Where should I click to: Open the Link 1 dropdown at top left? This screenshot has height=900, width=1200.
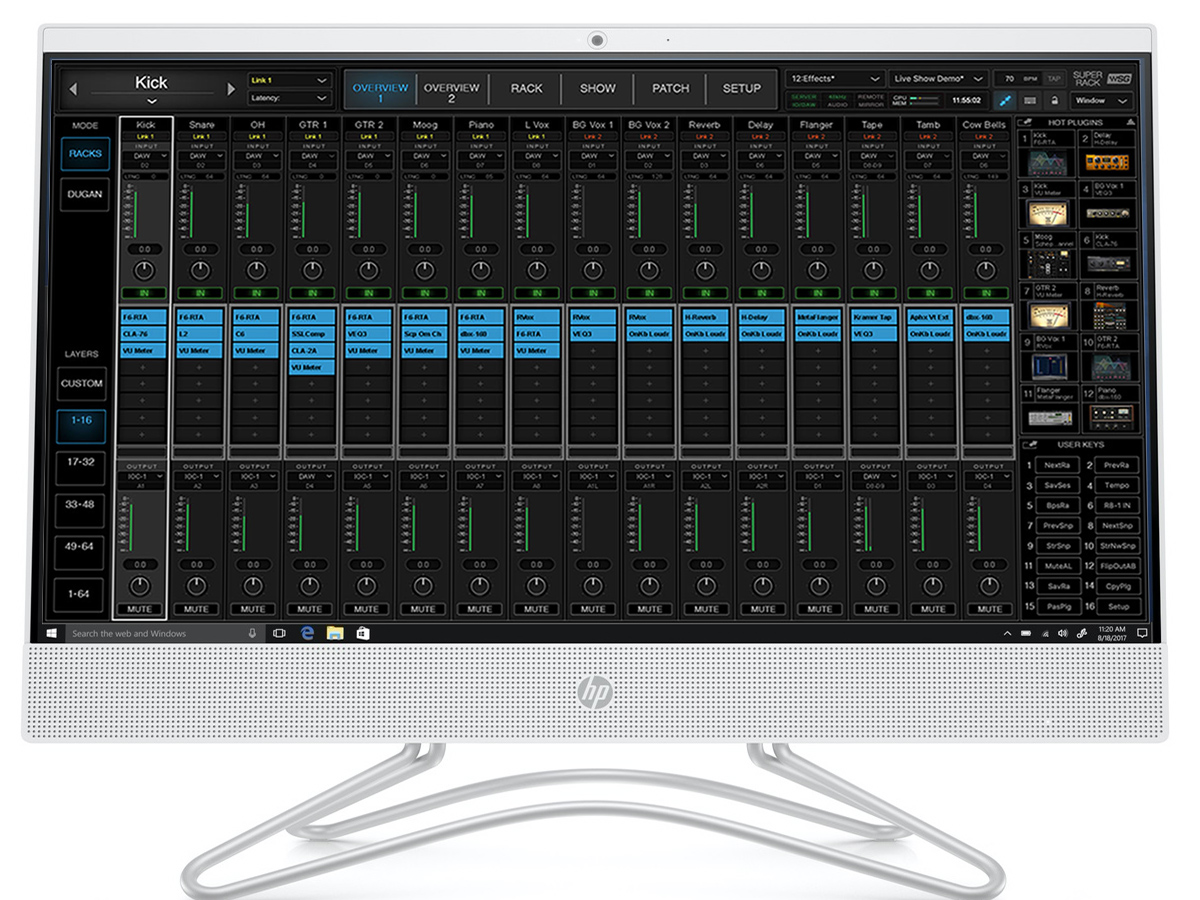290,80
